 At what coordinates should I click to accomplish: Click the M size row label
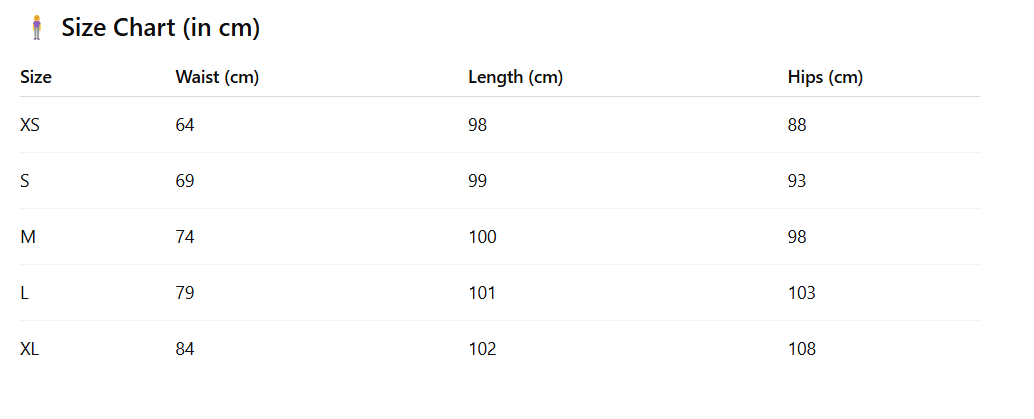[28, 237]
